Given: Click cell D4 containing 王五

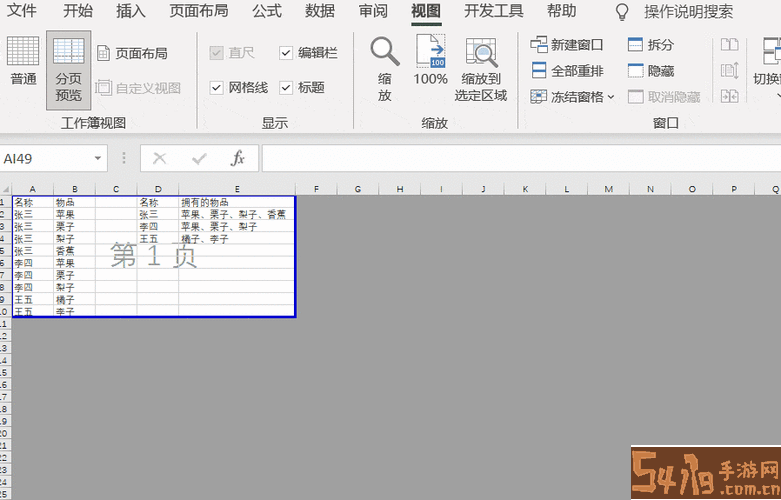Looking at the screenshot, I should coord(158,239).
